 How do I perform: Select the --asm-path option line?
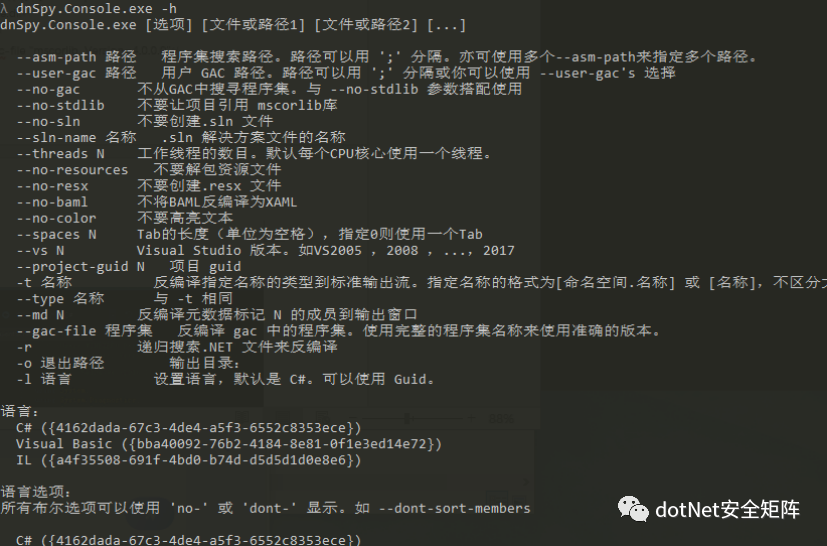coord(387,57)
